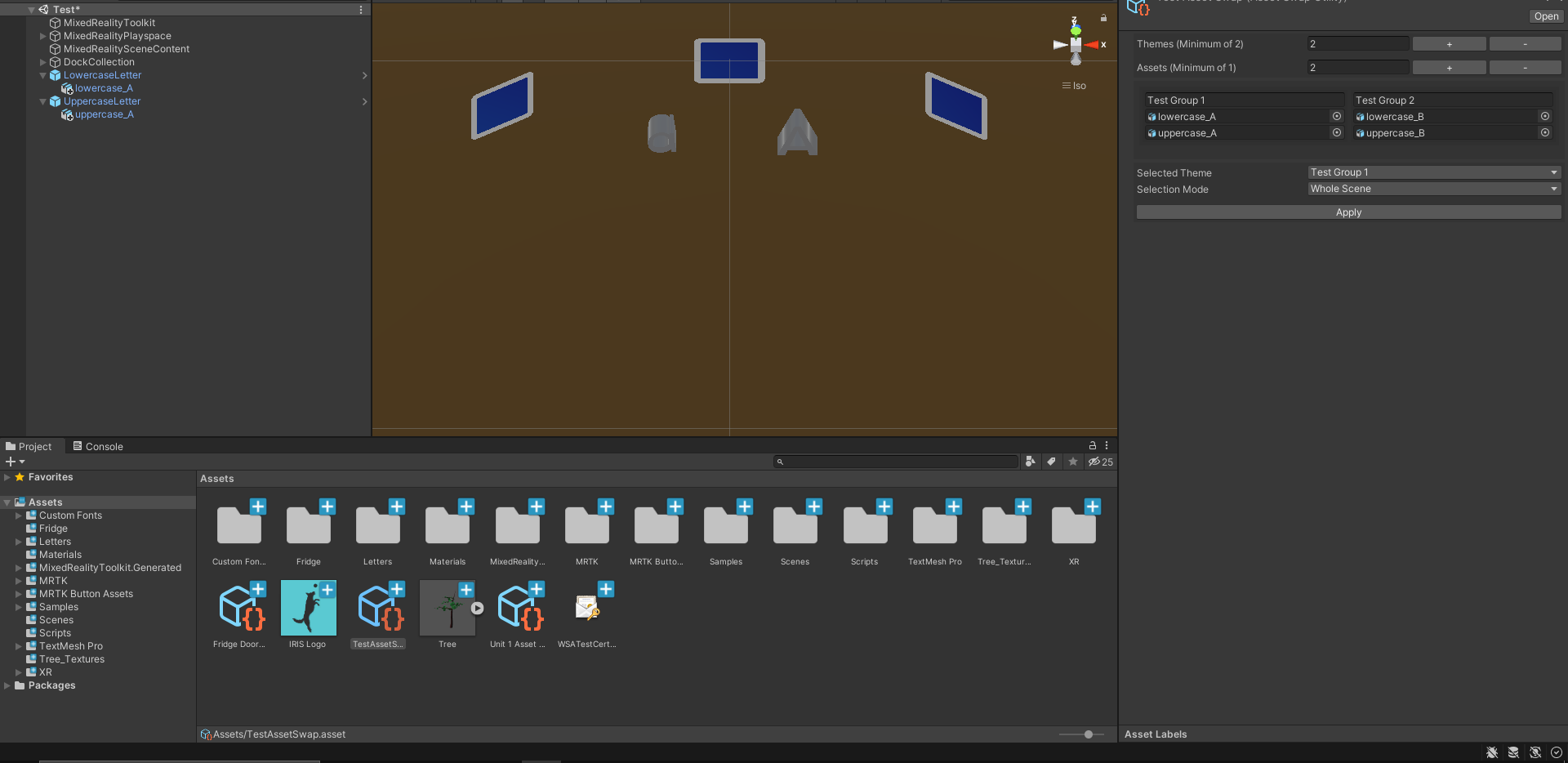Toggle the scene gizmo rotation lock
Image resolution: width=1568 pixels, height=763 pixels.
click(x=1103, y=18)
